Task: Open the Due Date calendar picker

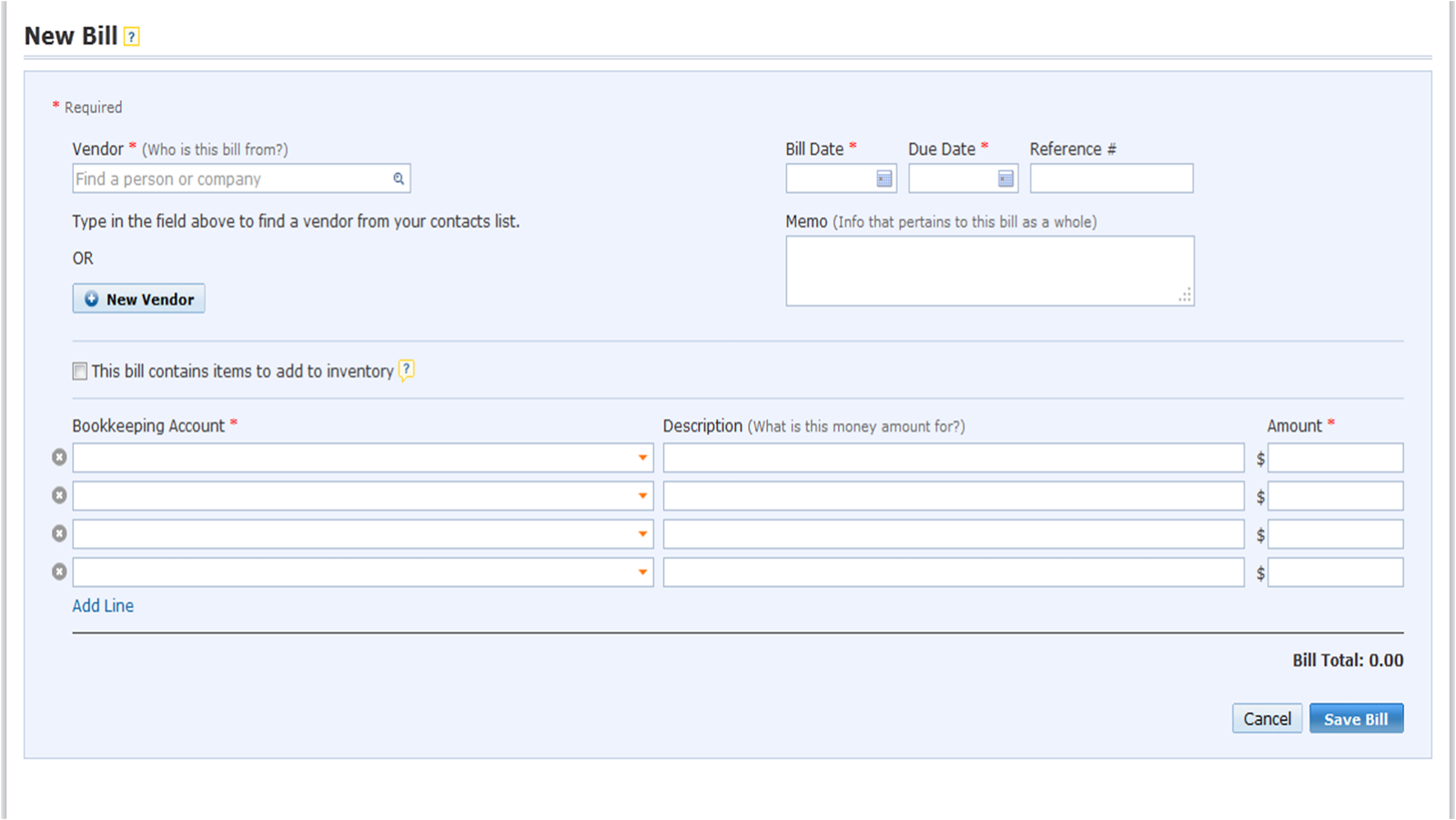Action: [1006, 179]
